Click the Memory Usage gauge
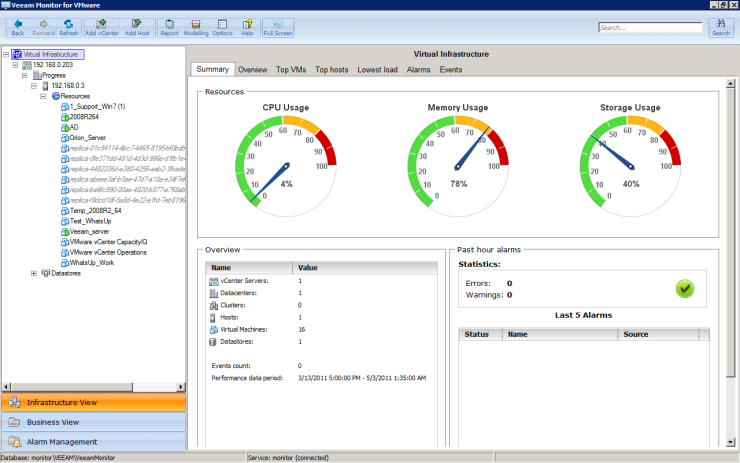 pos(458,166)
